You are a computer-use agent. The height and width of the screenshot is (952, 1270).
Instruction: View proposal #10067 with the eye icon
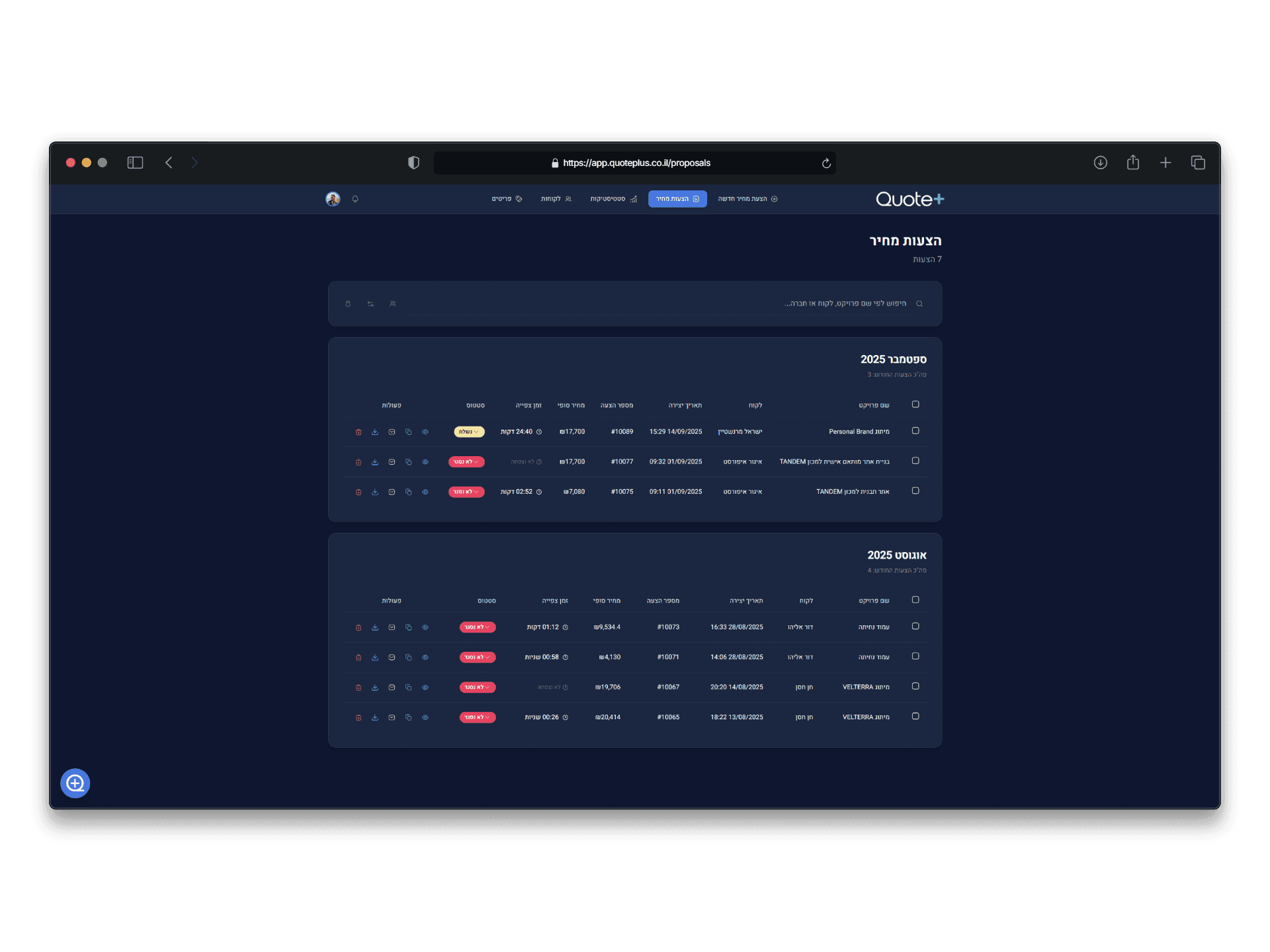[x=425, y=688]
